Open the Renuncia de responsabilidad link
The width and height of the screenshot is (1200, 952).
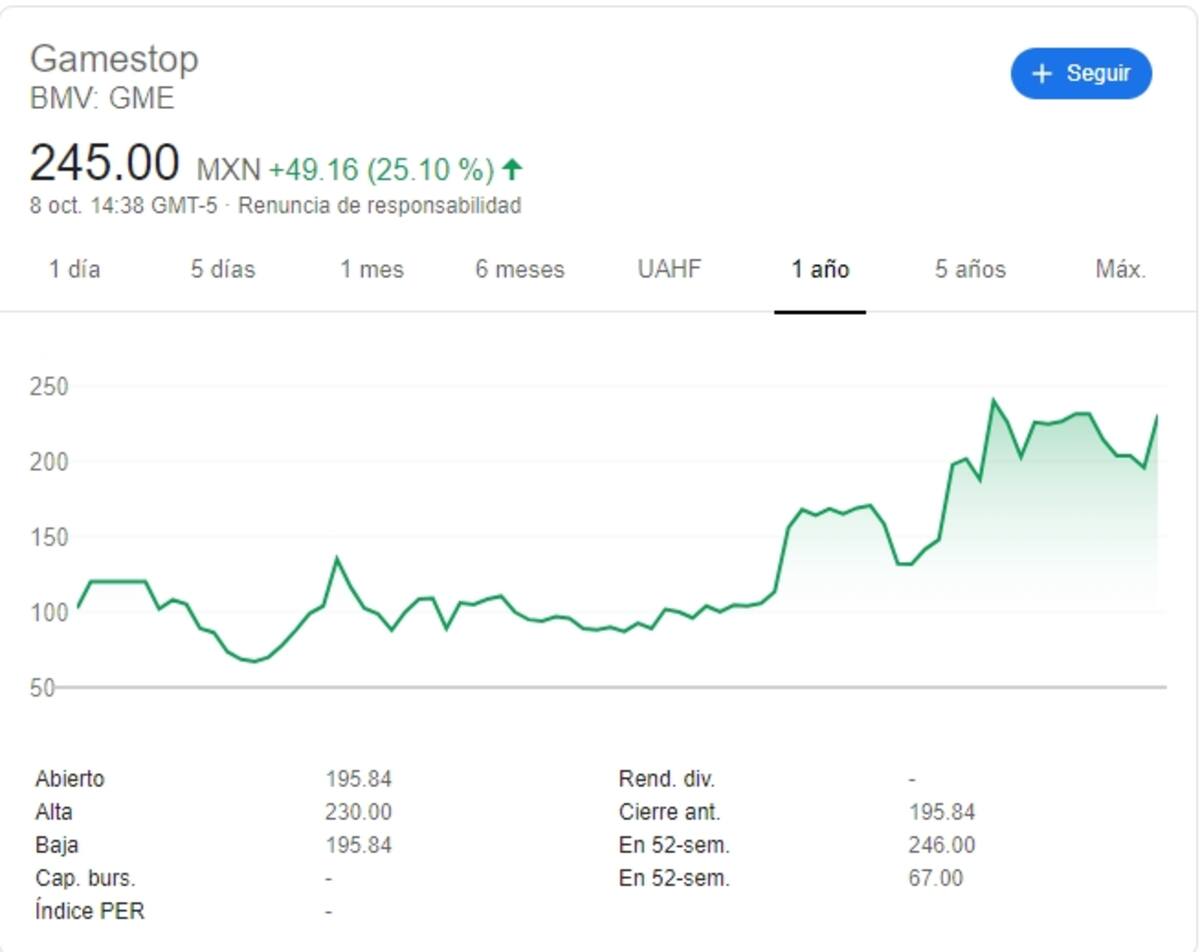click(x=380, y=206)
